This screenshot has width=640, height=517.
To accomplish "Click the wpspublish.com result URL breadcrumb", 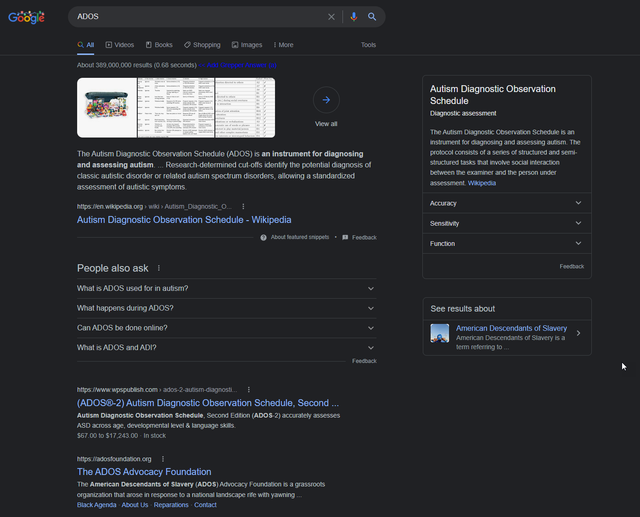I will pyautogui.click(x=157, y=390).
